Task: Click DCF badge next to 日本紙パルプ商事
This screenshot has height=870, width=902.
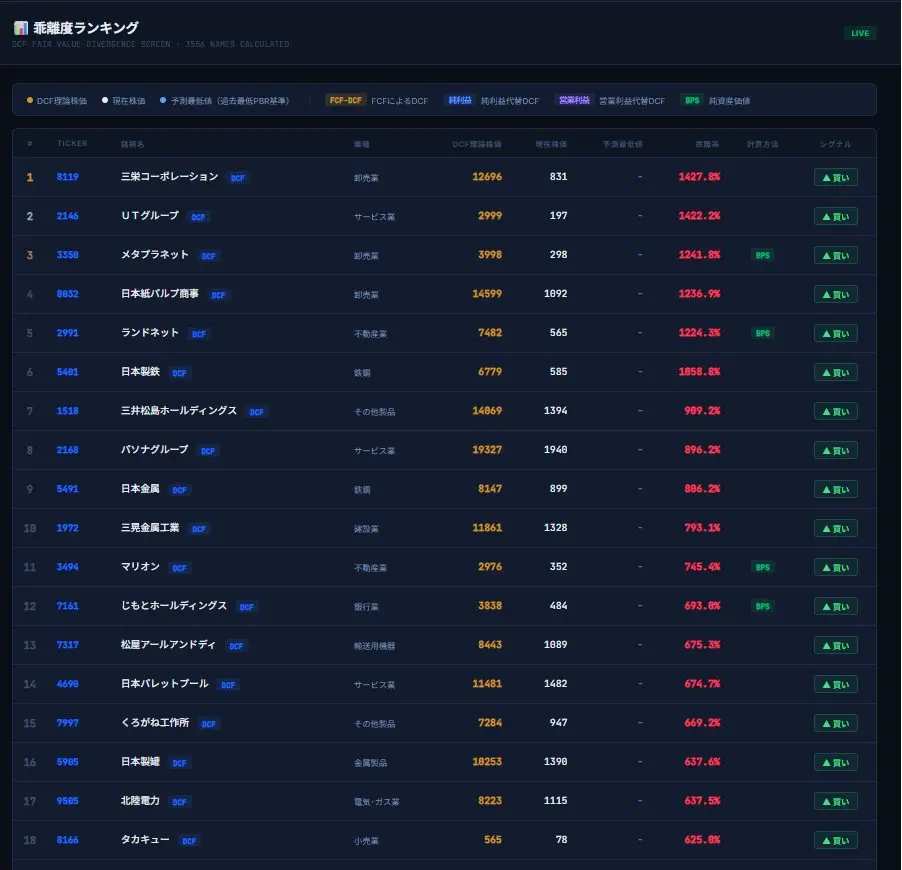Action: 218,295
